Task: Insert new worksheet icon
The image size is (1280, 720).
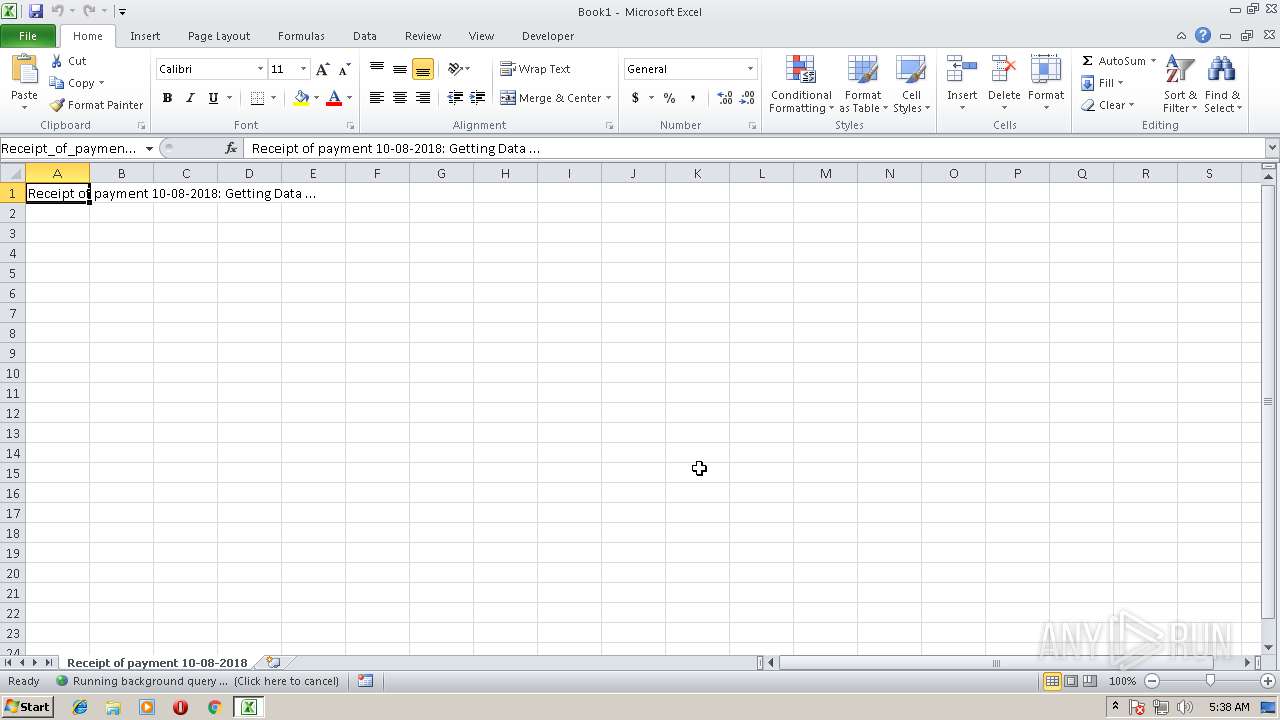Action: (x=272, y=663)
